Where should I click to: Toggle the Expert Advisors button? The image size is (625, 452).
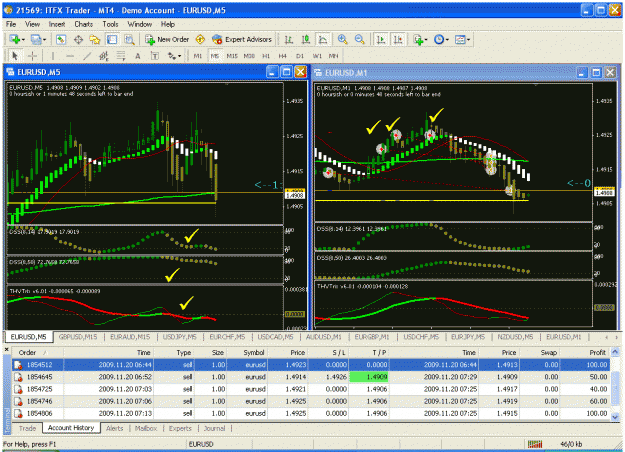242,39
